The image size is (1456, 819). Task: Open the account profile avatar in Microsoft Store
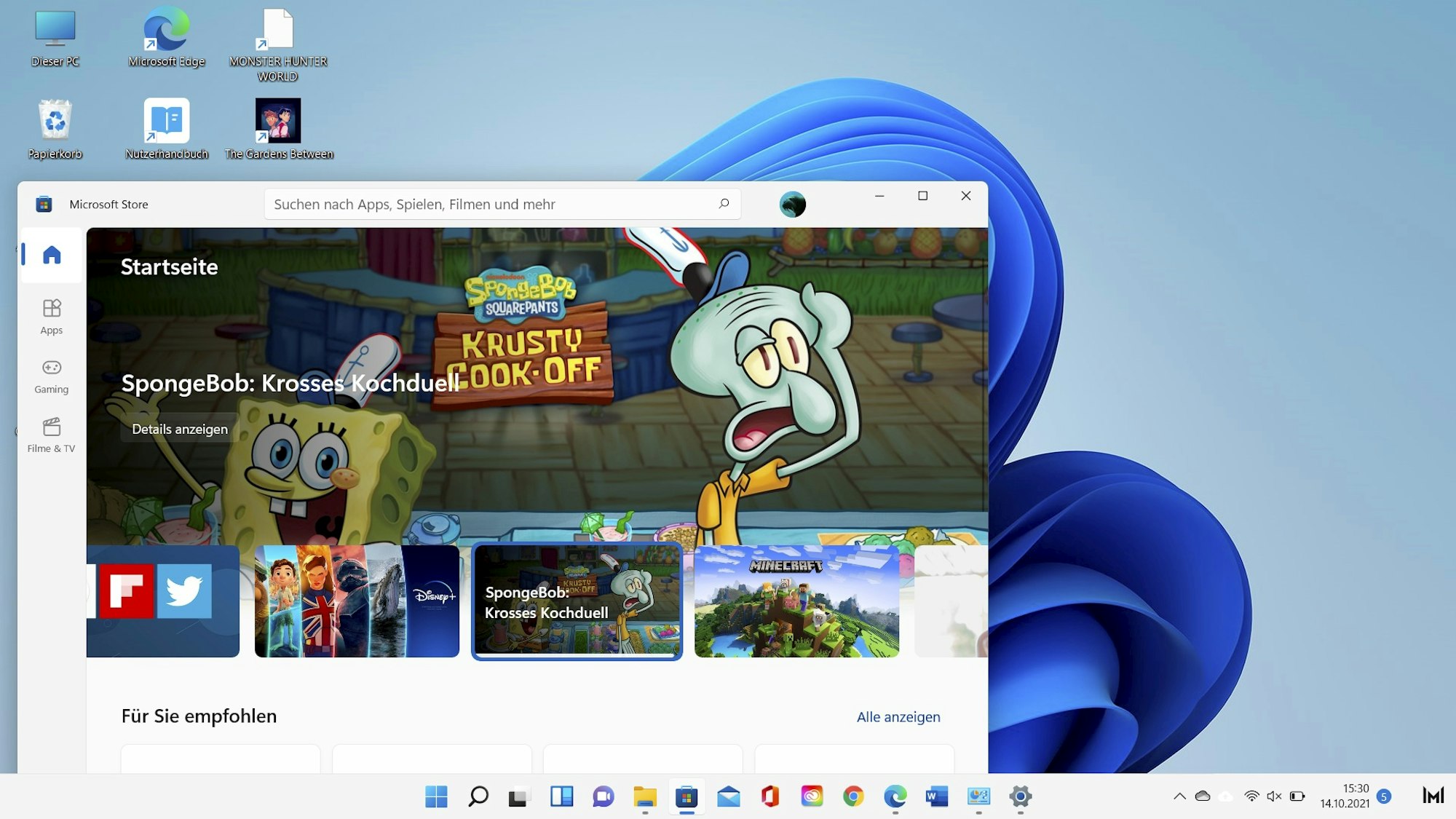tap(793, 204)
